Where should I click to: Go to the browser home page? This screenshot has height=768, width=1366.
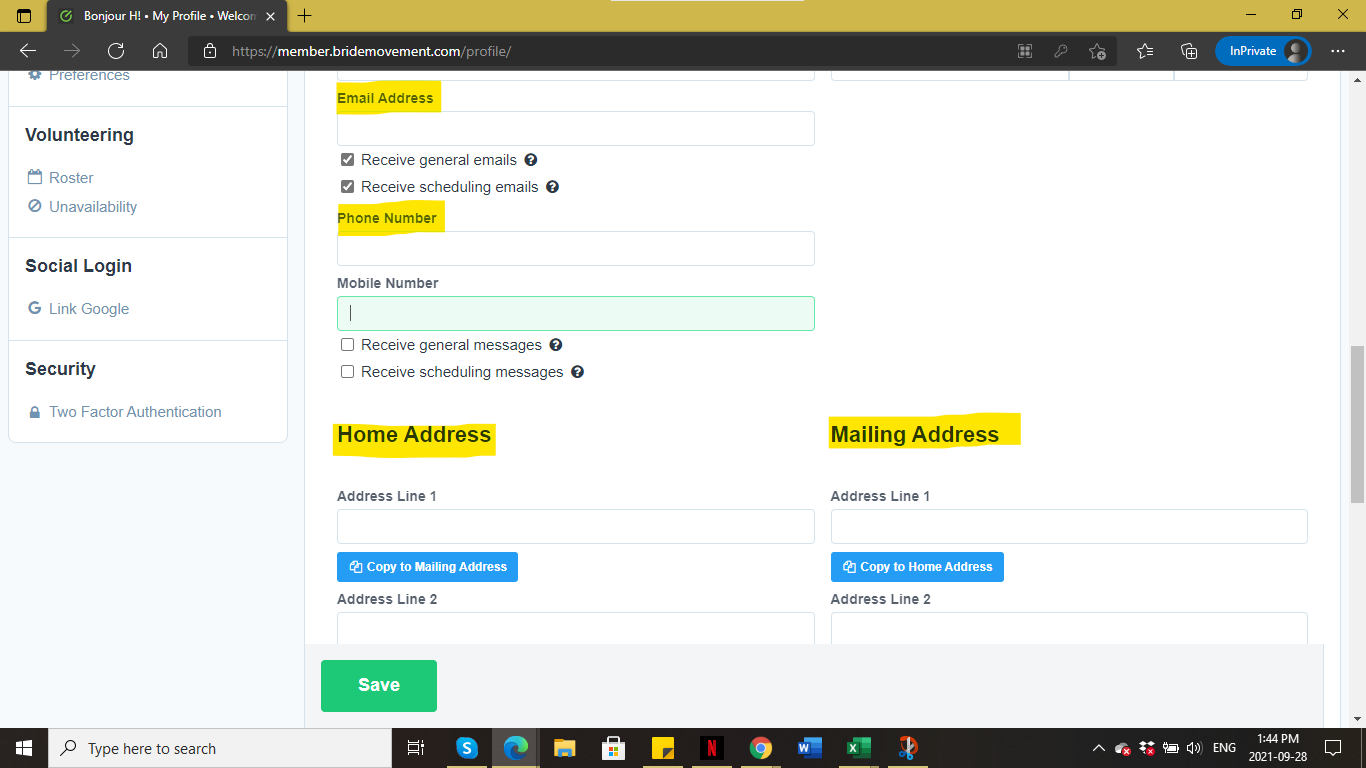160,51
